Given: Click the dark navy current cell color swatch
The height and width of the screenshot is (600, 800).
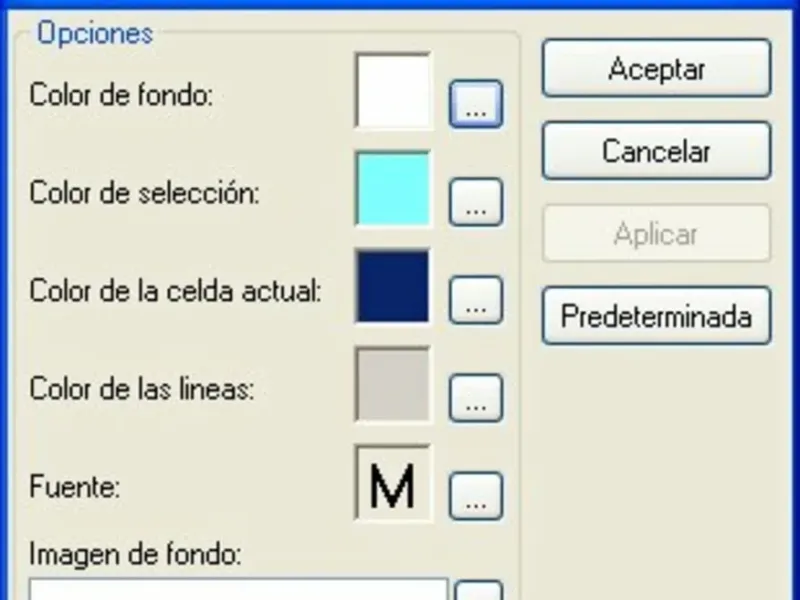Looking at the screenshot, I should (393, 286).
